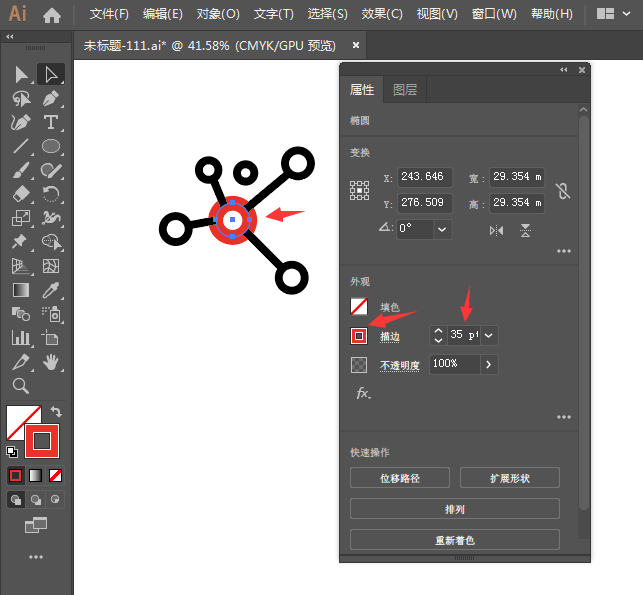Screen dimensions: 643x595
Task: Open the 编辑(E) menu
Action: tap(162, 14)
